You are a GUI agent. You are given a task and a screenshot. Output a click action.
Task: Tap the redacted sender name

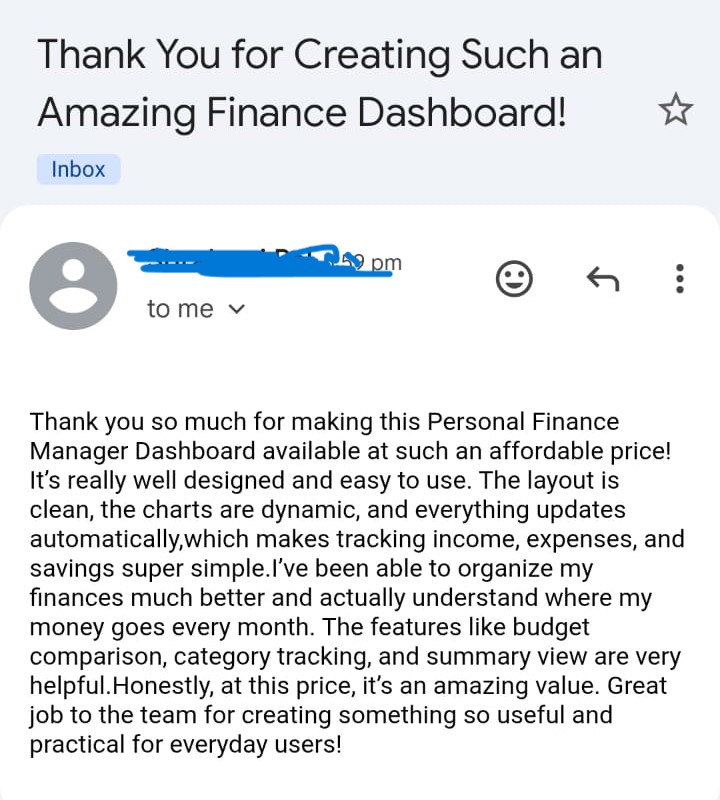point(240,260)
